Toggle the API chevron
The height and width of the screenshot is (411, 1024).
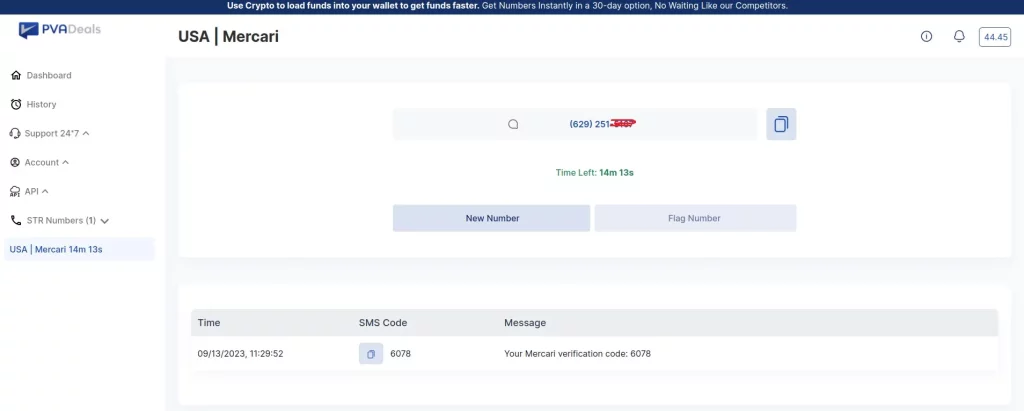pyautogui.click(x=45, y=191)
